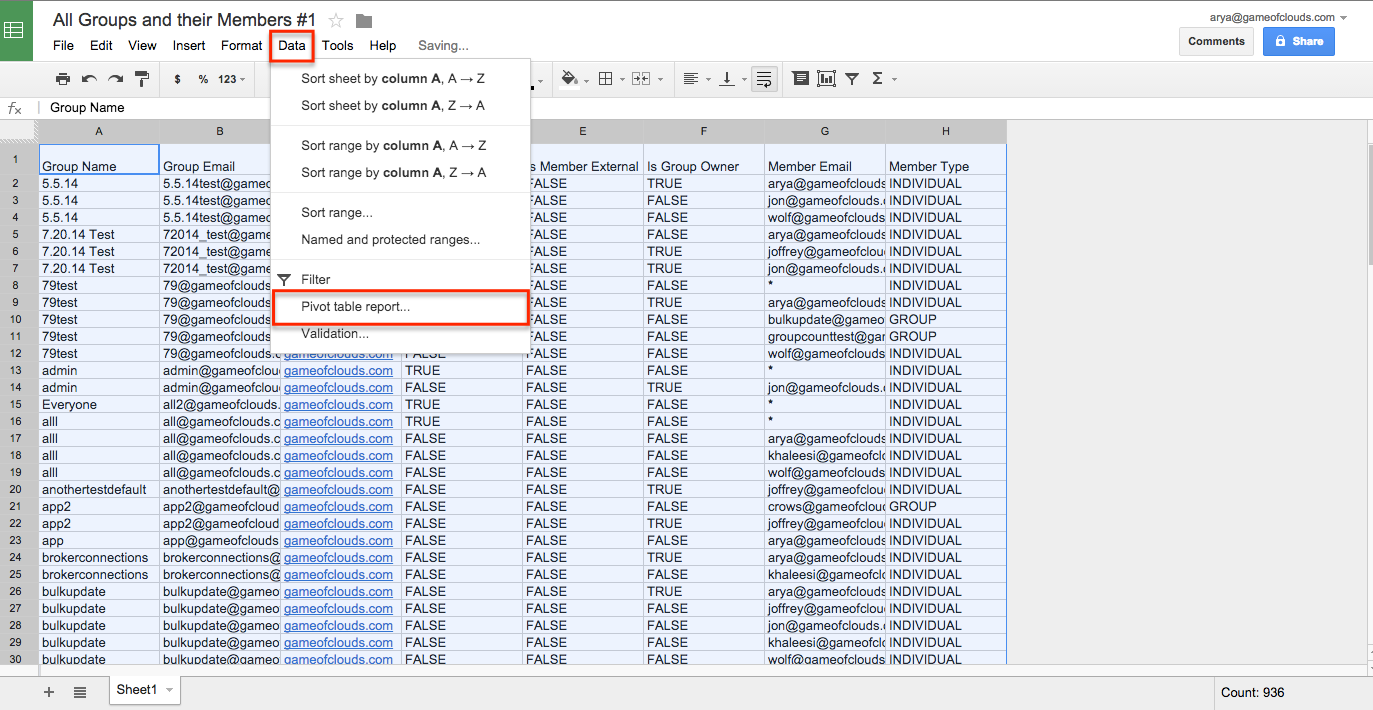Turn on Filter from the Data menu
Image resolution: width=1373 pixels, height=710 pixels.
pyautogui.click(x=400, y=279)
